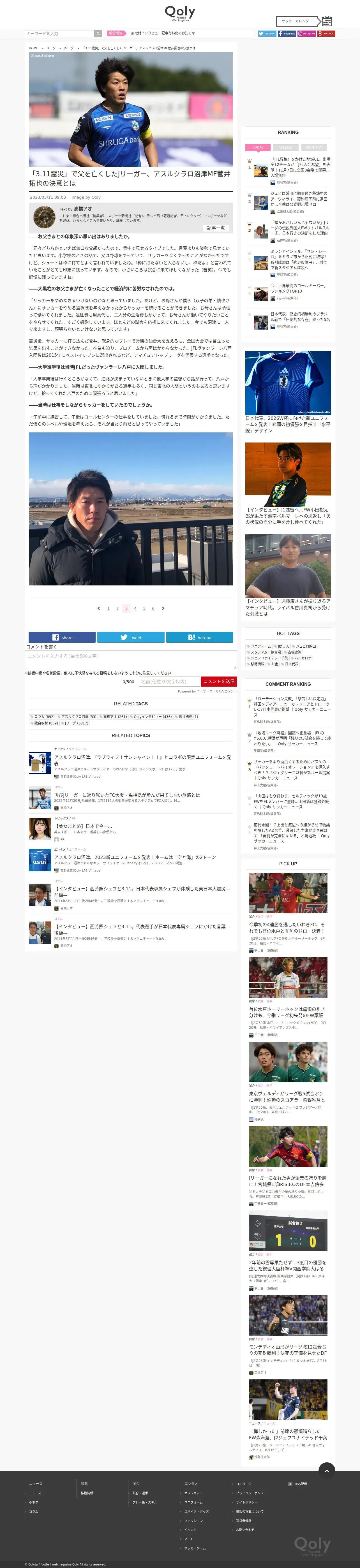Image resolution: width=360 pixels, height=1568 pixels.
Task: Open footer お問い合わせ link
Action: click(246, 1529)
